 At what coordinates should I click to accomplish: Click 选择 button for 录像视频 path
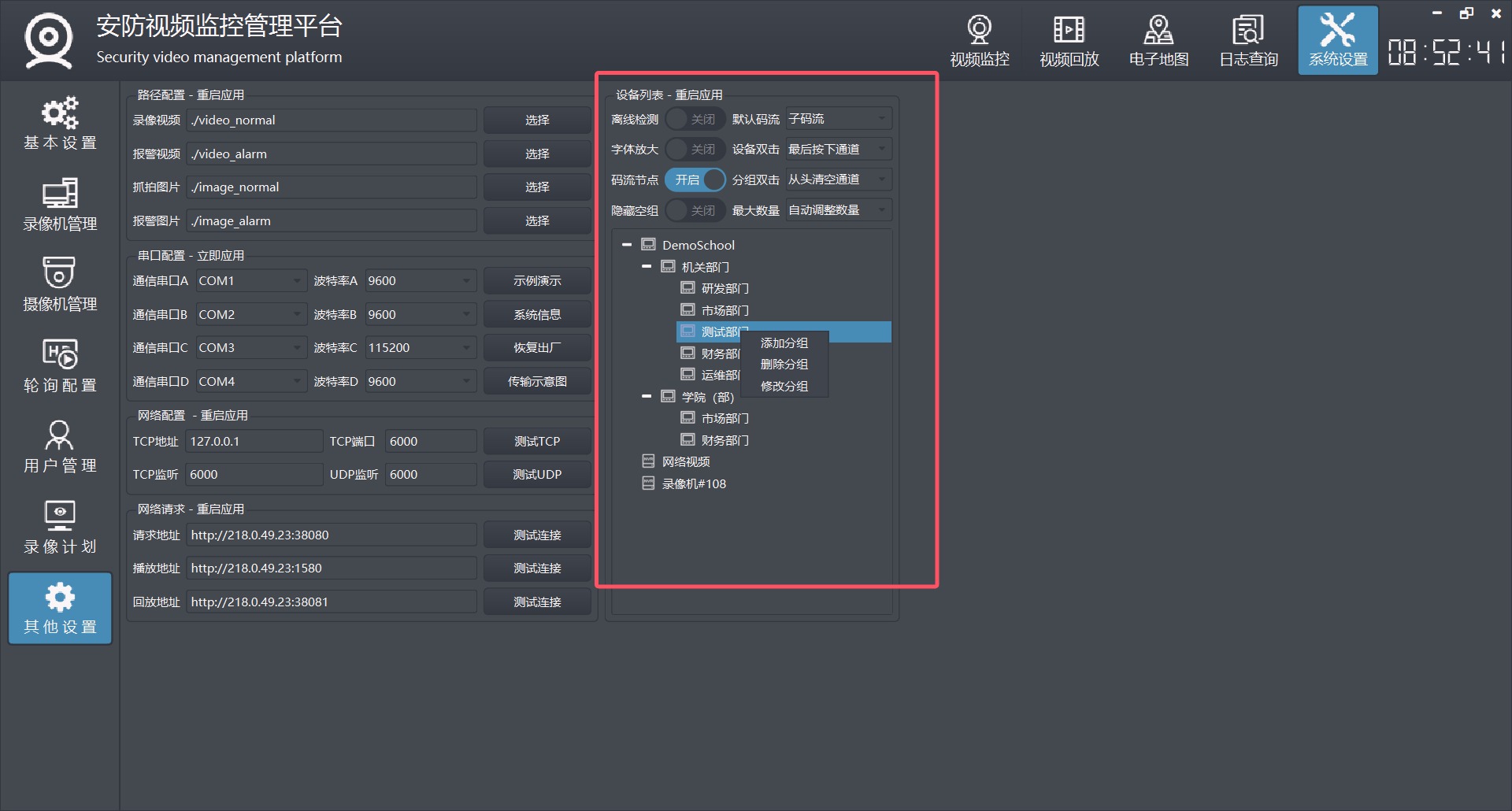tap(537, 120)
